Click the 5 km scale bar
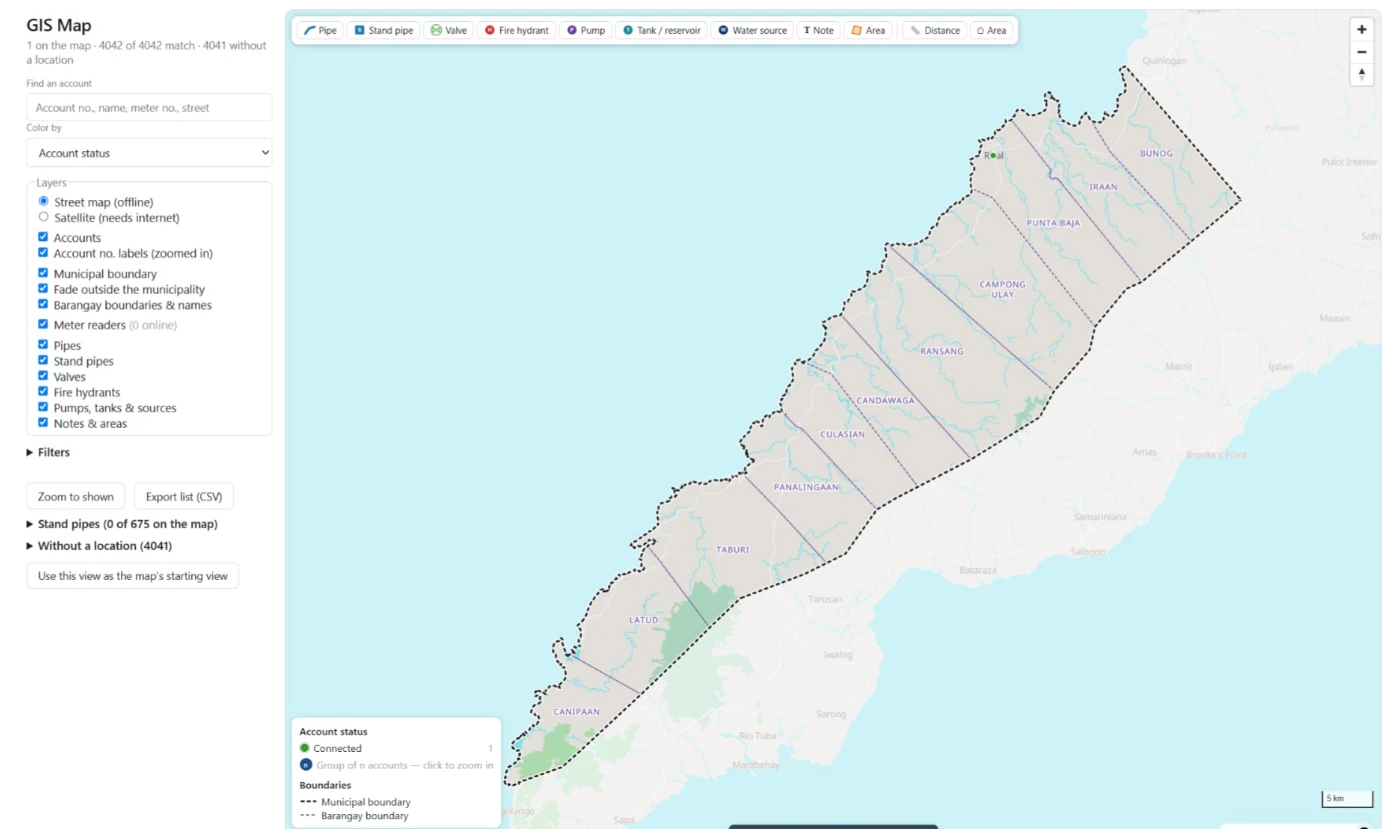 pos(1346,798)
